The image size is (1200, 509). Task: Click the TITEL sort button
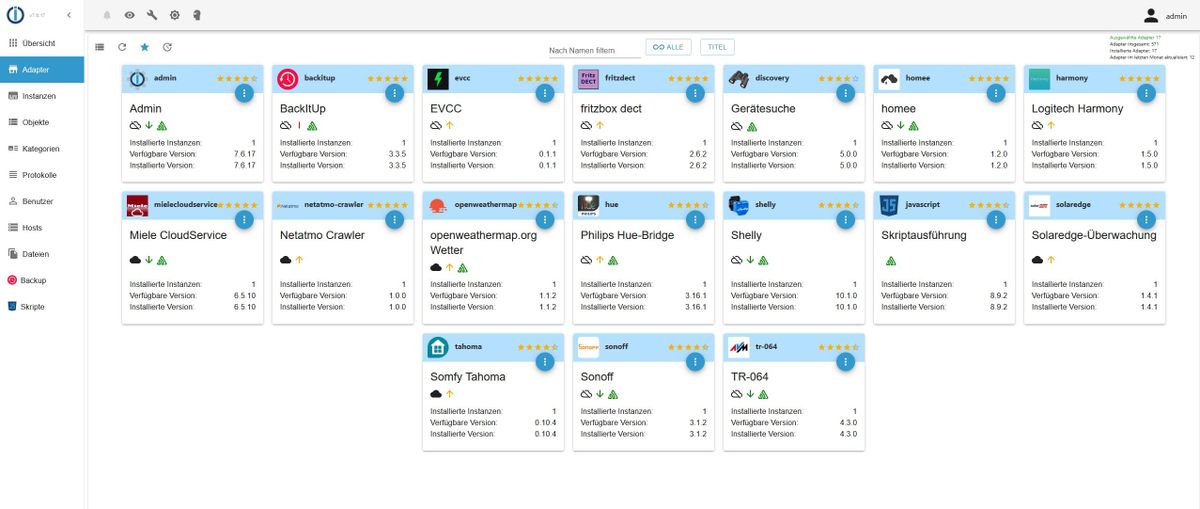point(717,47)
